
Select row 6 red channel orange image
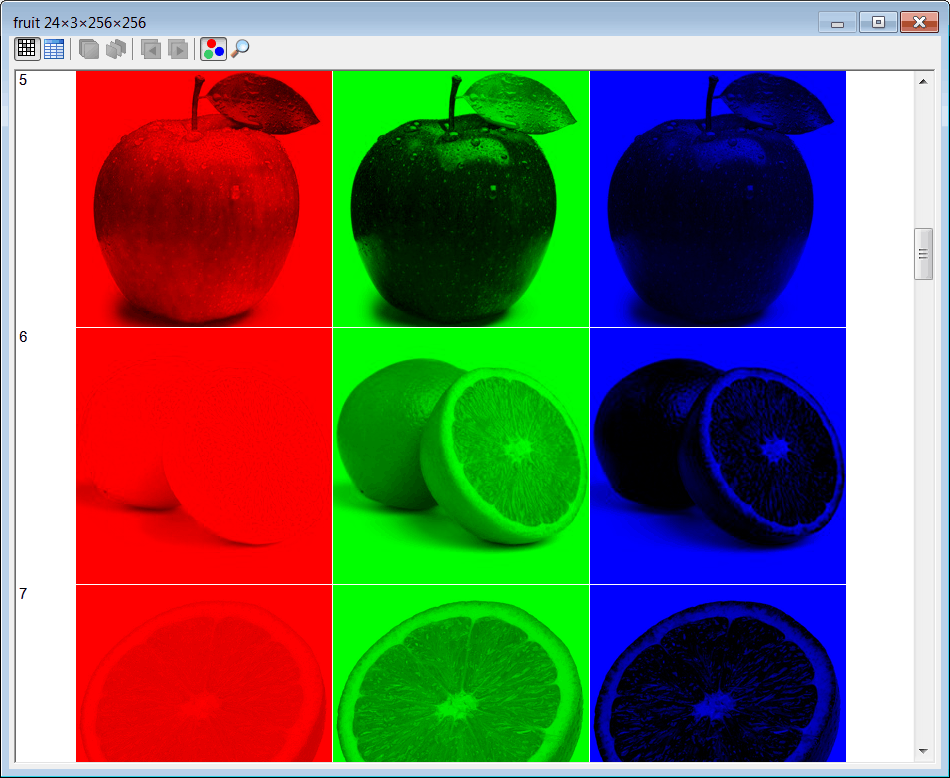coord(204,456)
